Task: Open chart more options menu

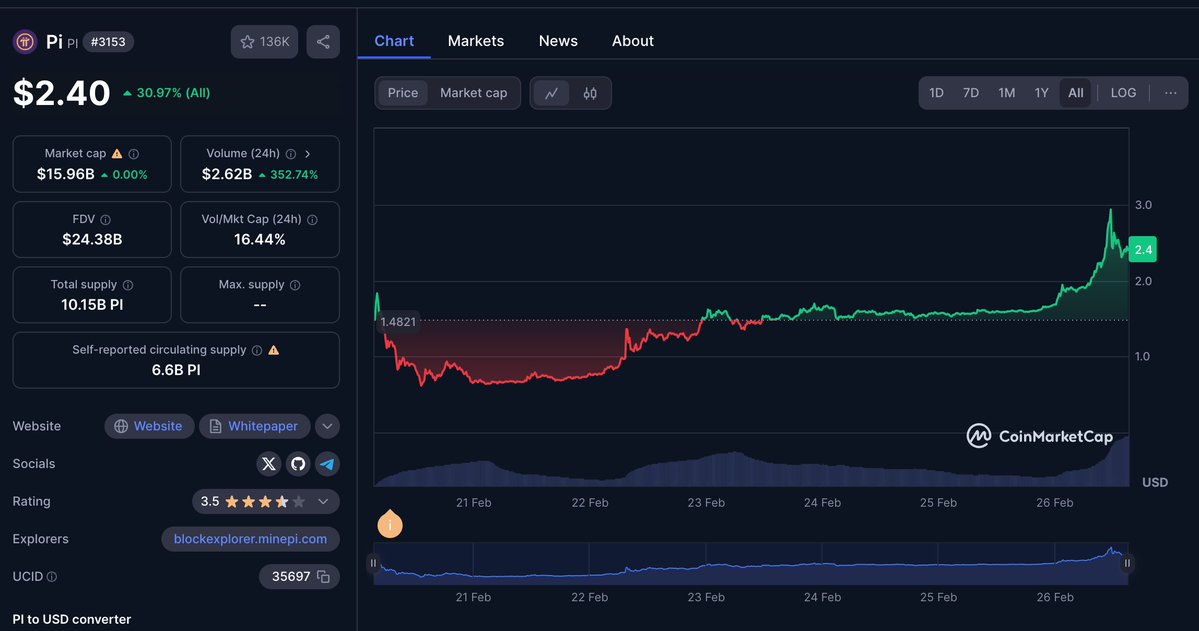Action: tap(1171, 93)
